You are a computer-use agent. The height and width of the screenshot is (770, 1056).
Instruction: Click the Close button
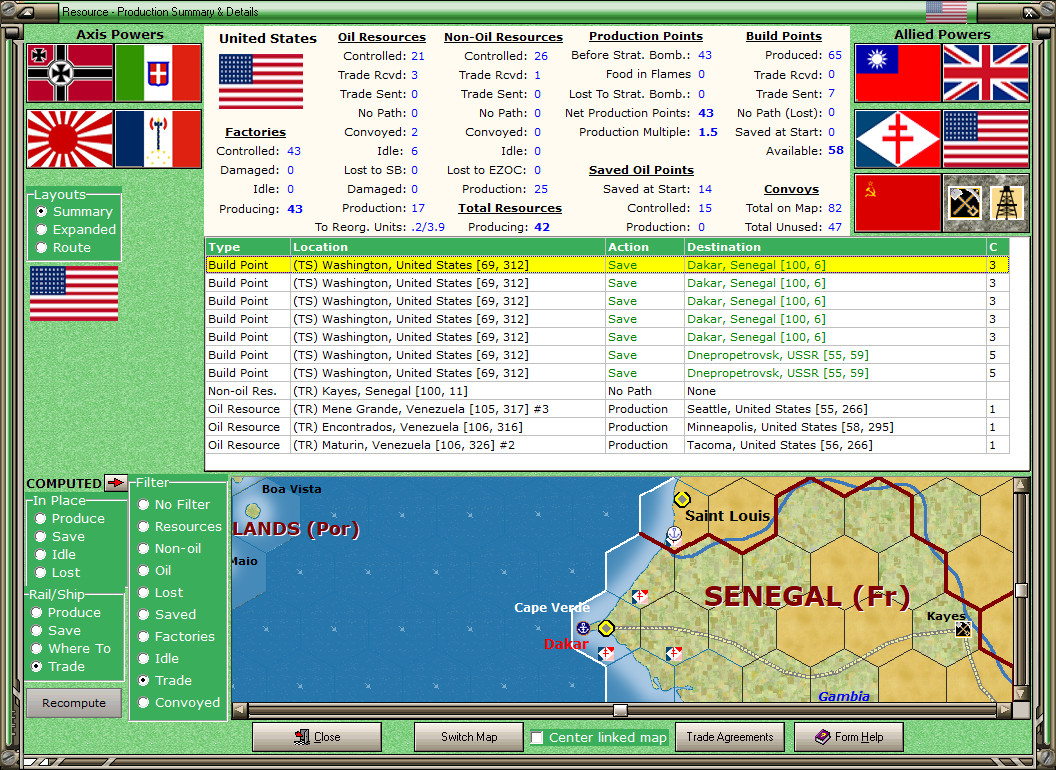click(x=317, y=737)
